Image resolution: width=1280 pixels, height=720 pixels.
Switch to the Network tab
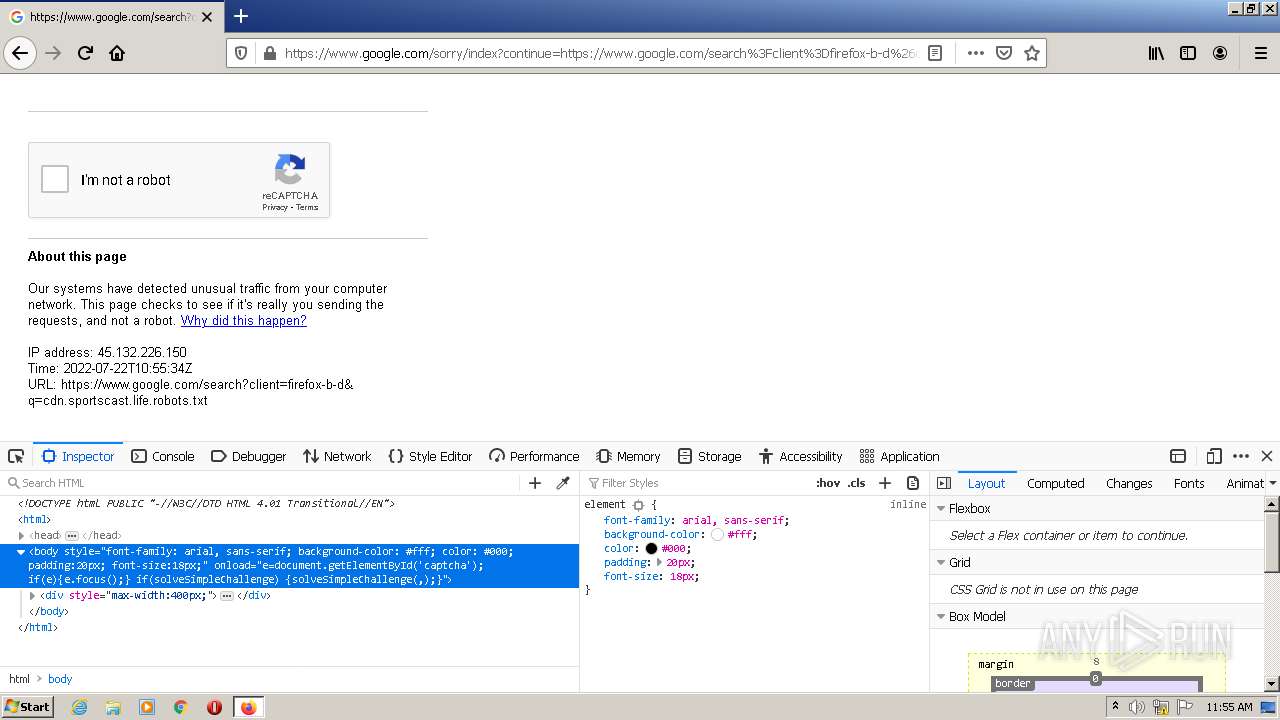pyautogui.click(x=337, y=456)
